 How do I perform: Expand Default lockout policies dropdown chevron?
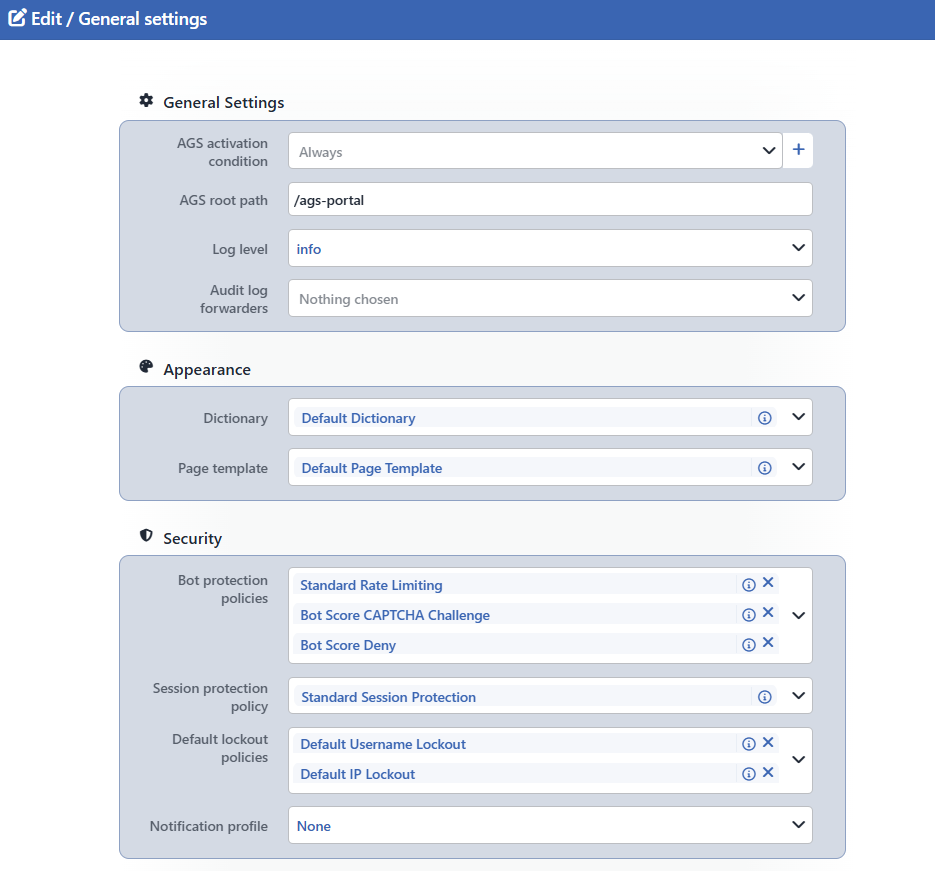[798, 760]
